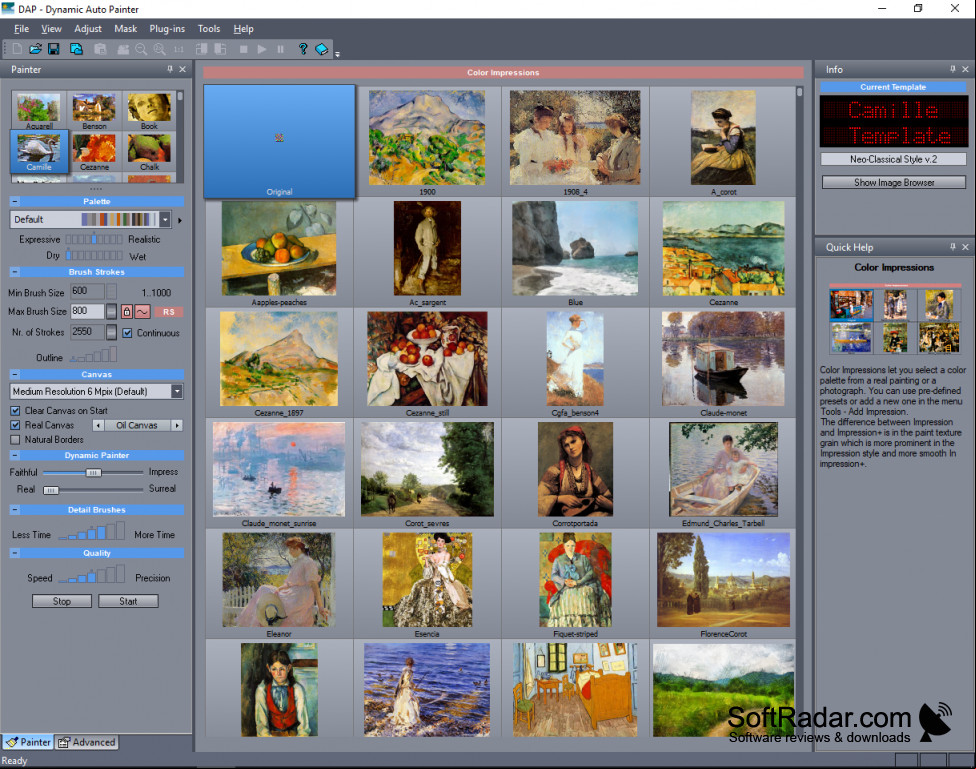Open the toolbar overflow options arrow
Screen dimensions: 976x769
click(337, 54)
